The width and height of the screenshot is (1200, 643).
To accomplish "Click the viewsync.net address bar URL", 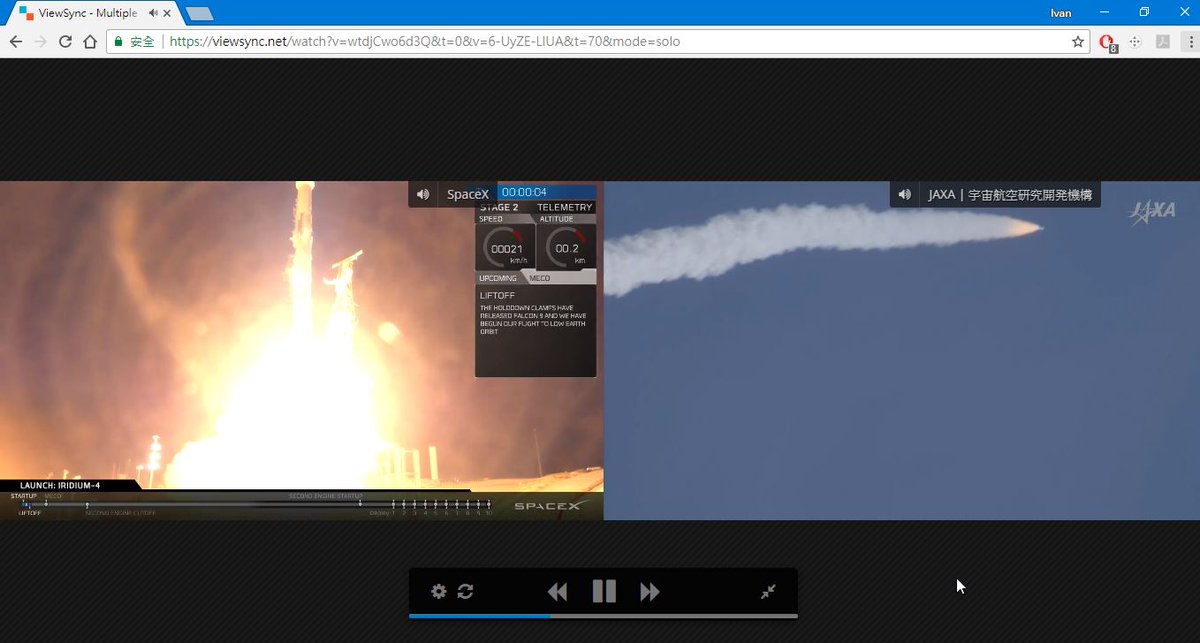I will pyautogui.click(x=427, y=42).
